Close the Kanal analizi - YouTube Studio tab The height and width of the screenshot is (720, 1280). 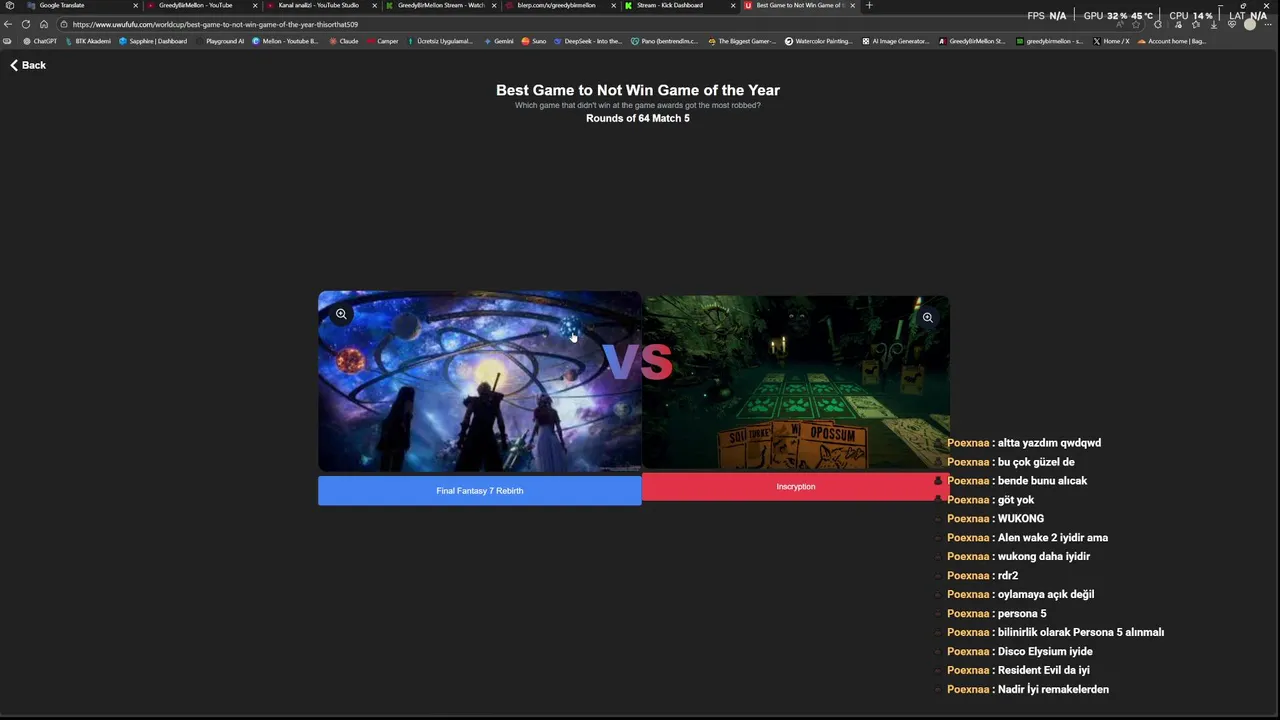[374, 5]
